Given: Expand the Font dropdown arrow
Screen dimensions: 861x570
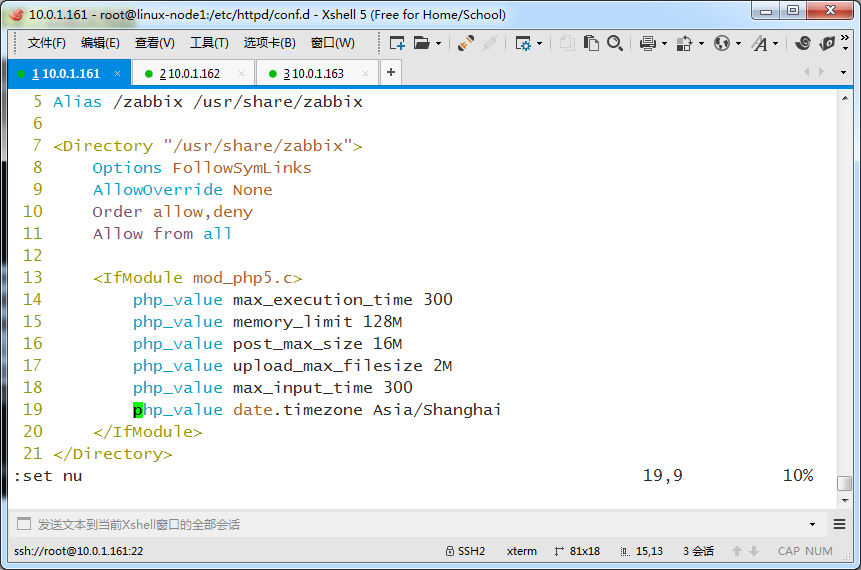Looking at the screenshot, I should (x=775, y=43).
